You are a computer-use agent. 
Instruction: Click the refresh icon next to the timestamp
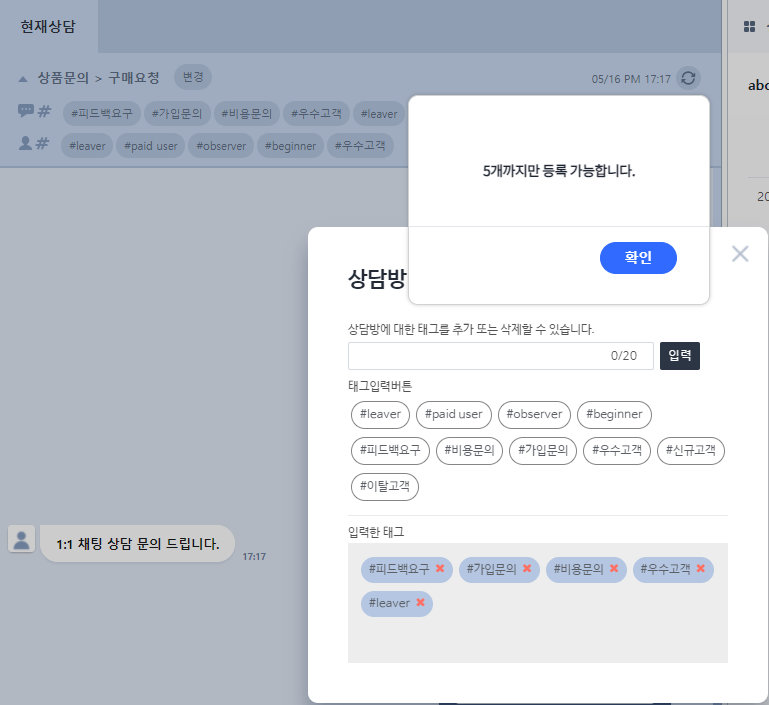688,78
